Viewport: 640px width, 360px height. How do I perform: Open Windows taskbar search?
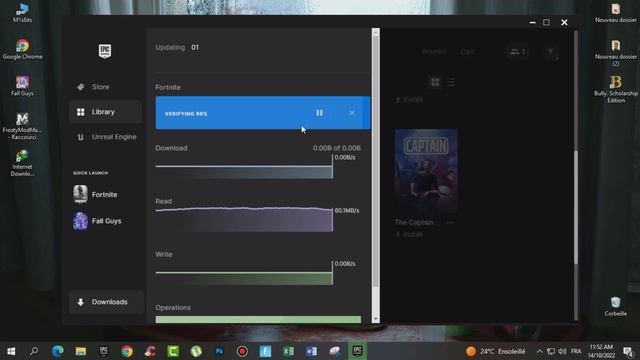click(34, 351)
